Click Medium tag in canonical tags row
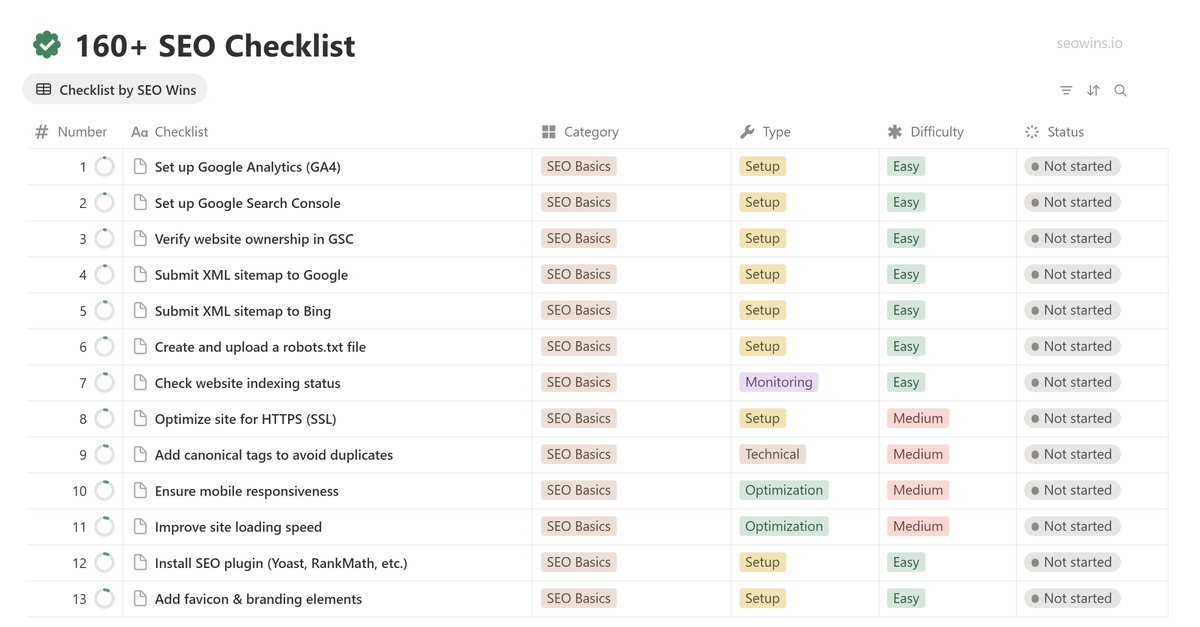1200x627 pixels. [918, 454]
